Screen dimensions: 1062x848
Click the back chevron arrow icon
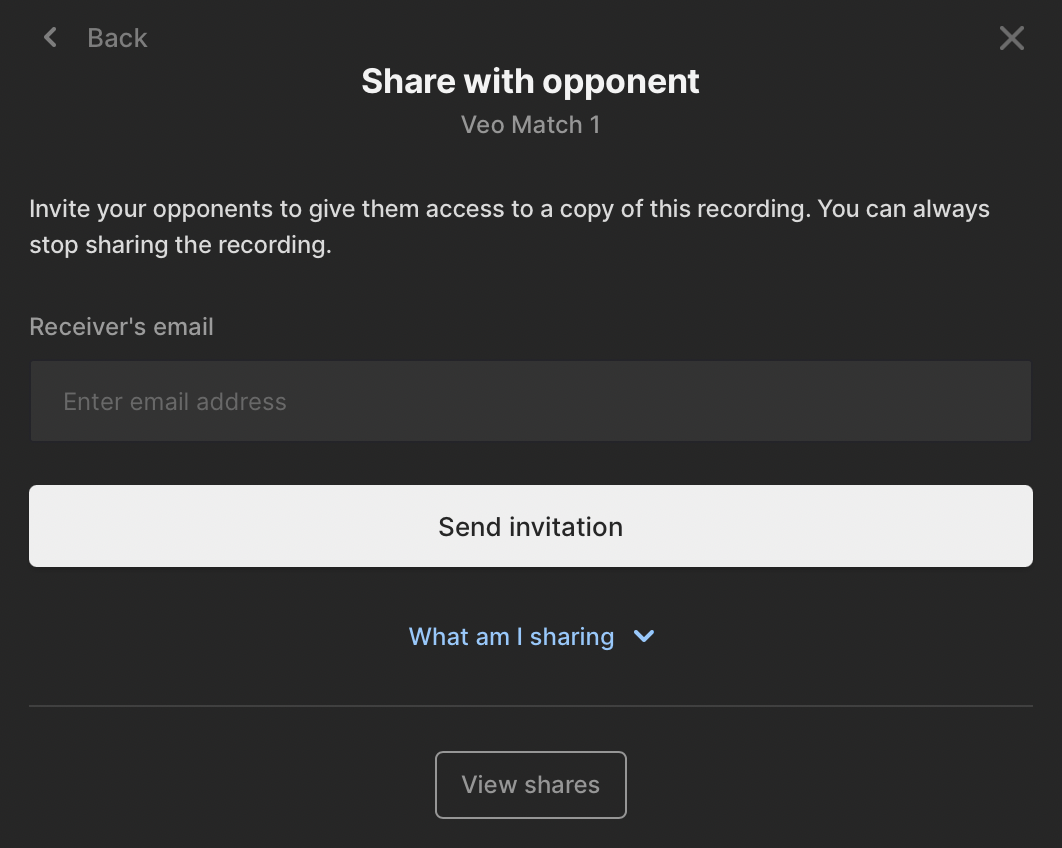pyautogui.click(x=50, y=37)
